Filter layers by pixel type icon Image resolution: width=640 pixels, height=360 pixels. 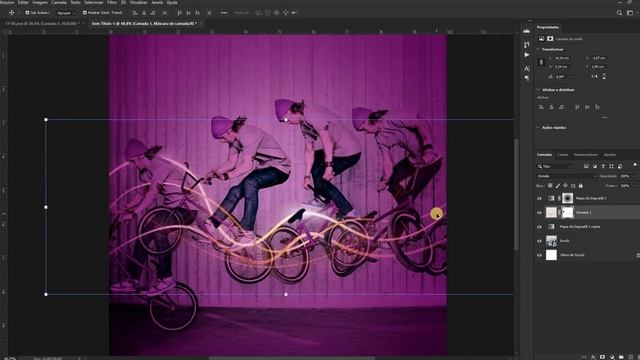[x=586, y=167]
